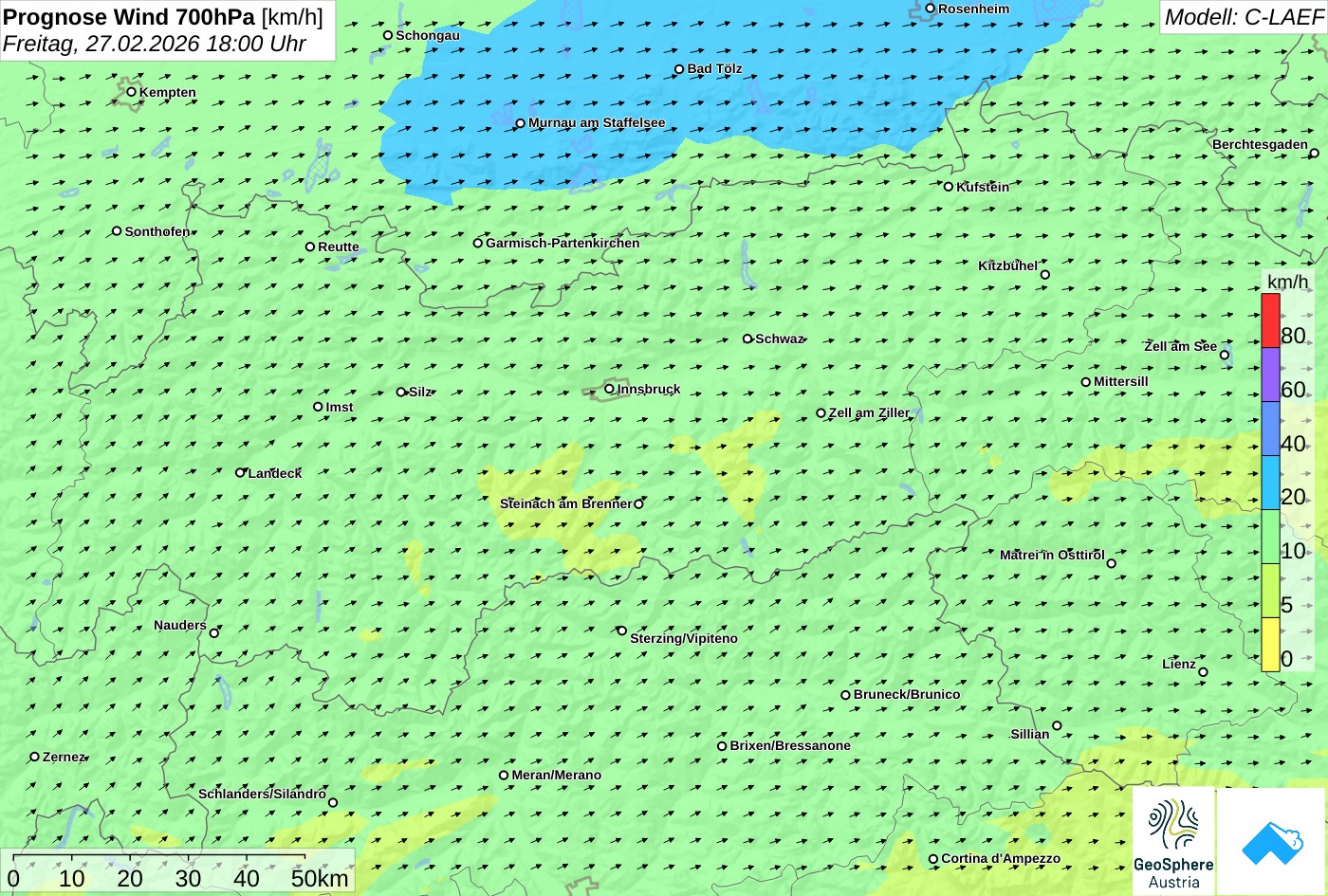Click the Sonthofen marker circle
The width and height of the screenshot is (1328, 896).
pos(118,231)
